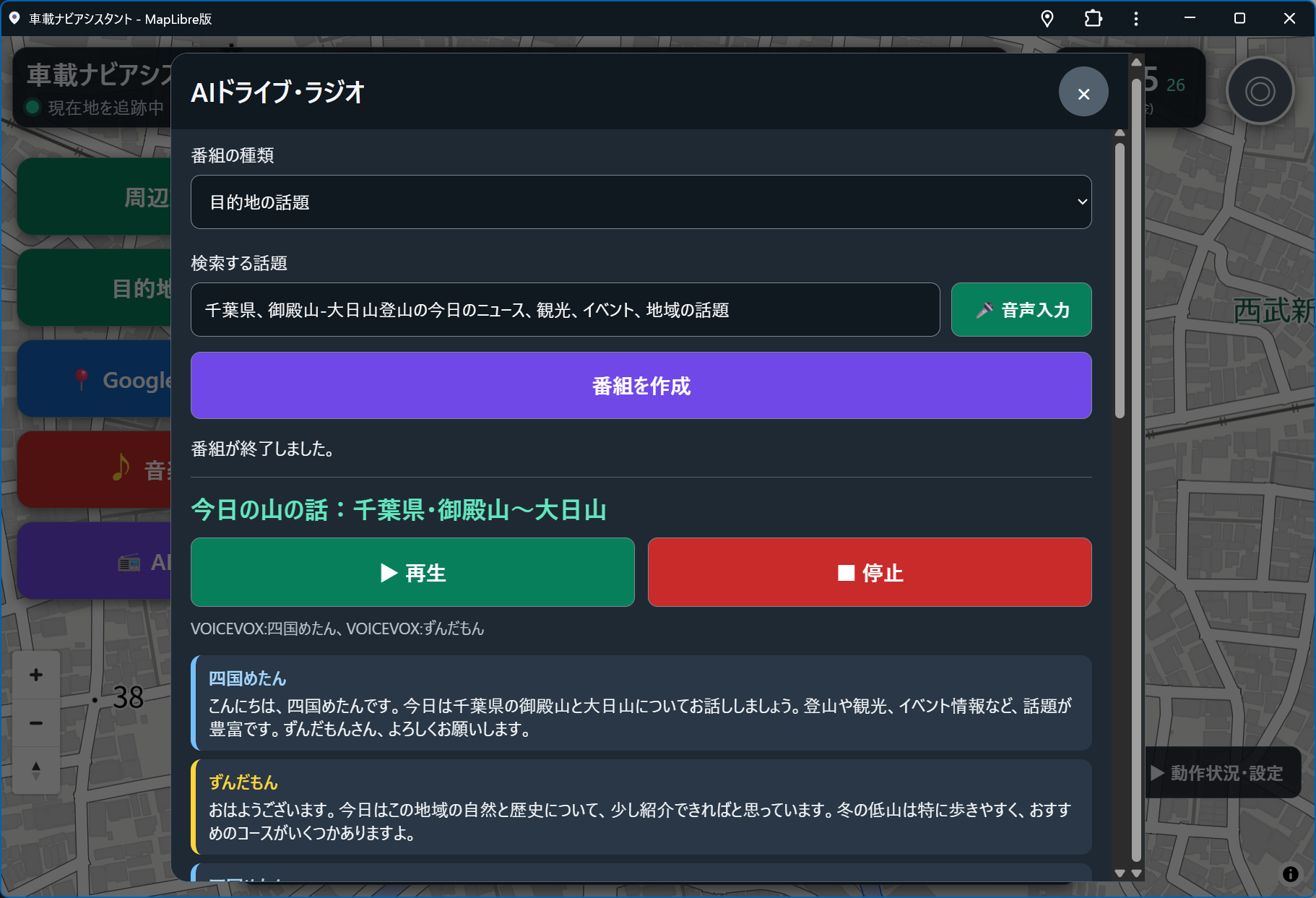
Task: Click the microphone icon on 音声入力
Action: coord(984,310)
